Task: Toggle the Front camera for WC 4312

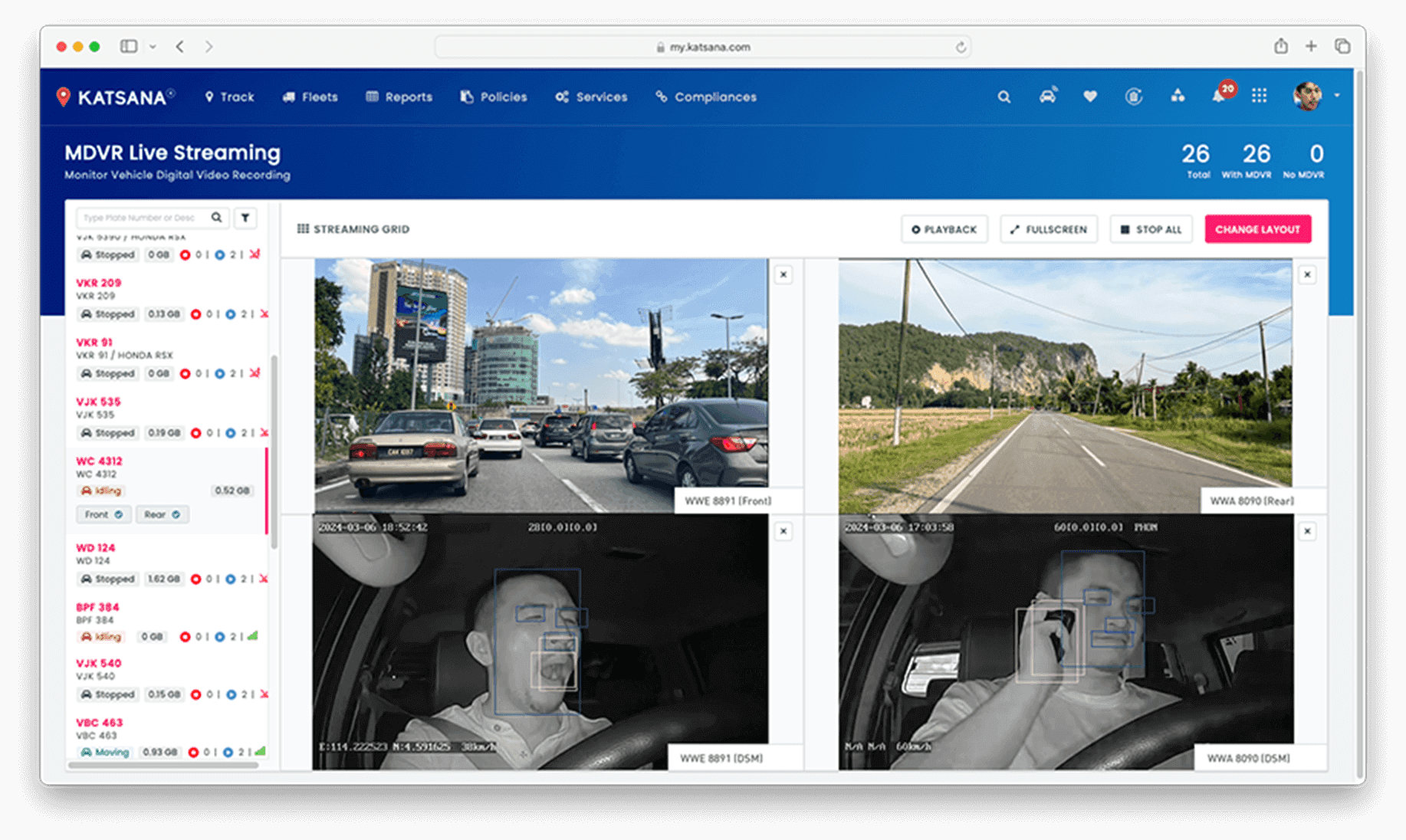Action: pyautogui.click(x=103, y=514)
